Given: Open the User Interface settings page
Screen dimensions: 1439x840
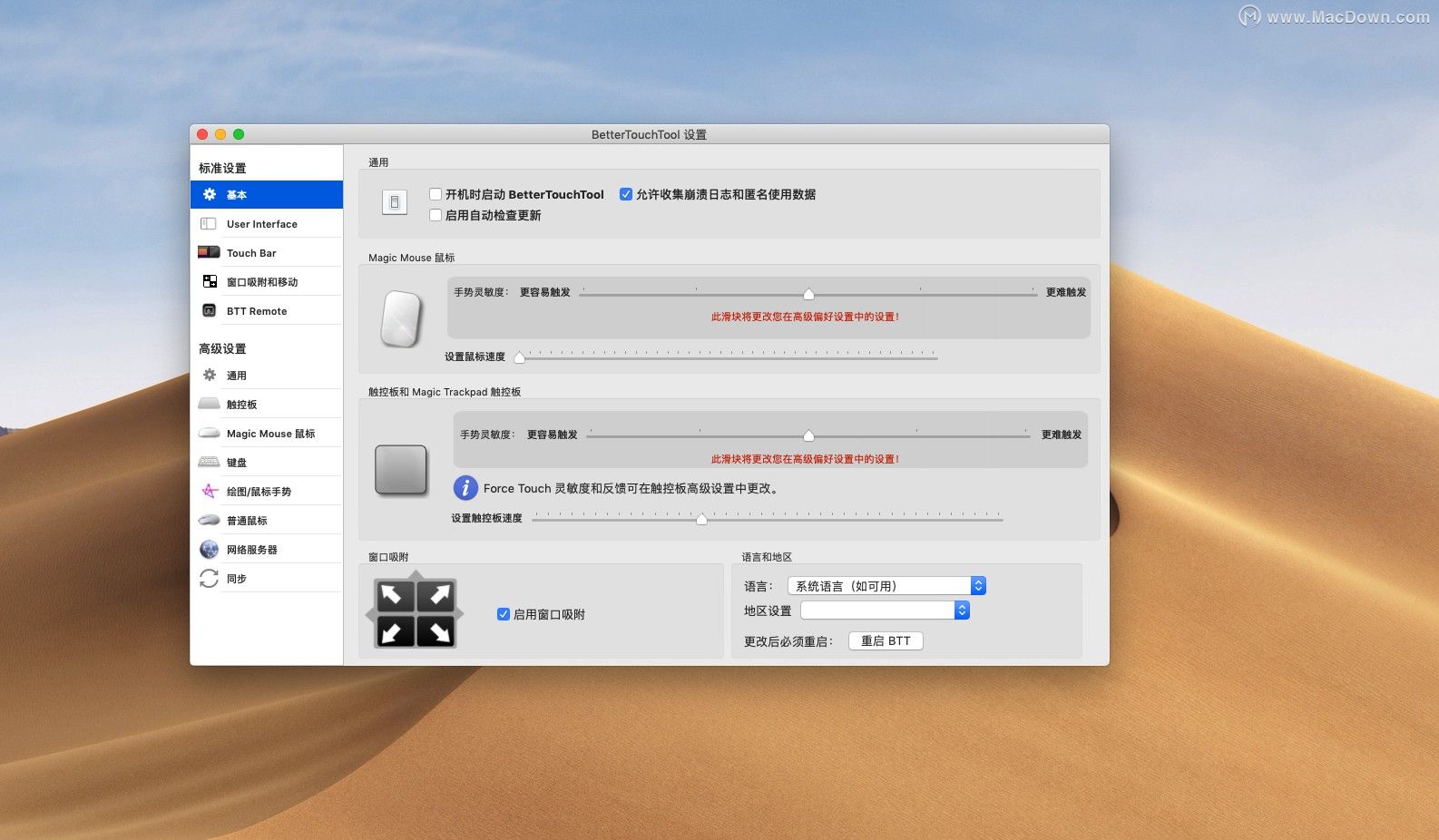Looking at the screenshot, I should pyautogui.click(x=267, y=223).
